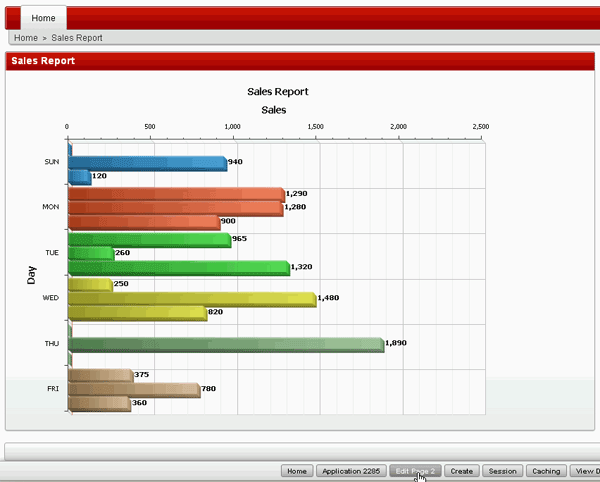The image size is (600, 482).
Task: Click the 1,000 tick label
Action: tap(232, 127)
